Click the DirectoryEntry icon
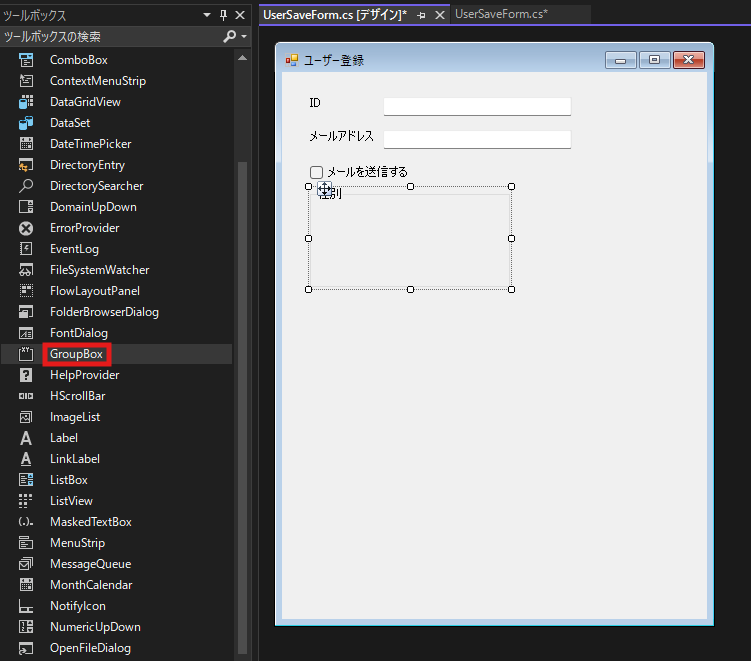This screenshot has width=751, height=661. click(26, 165)
